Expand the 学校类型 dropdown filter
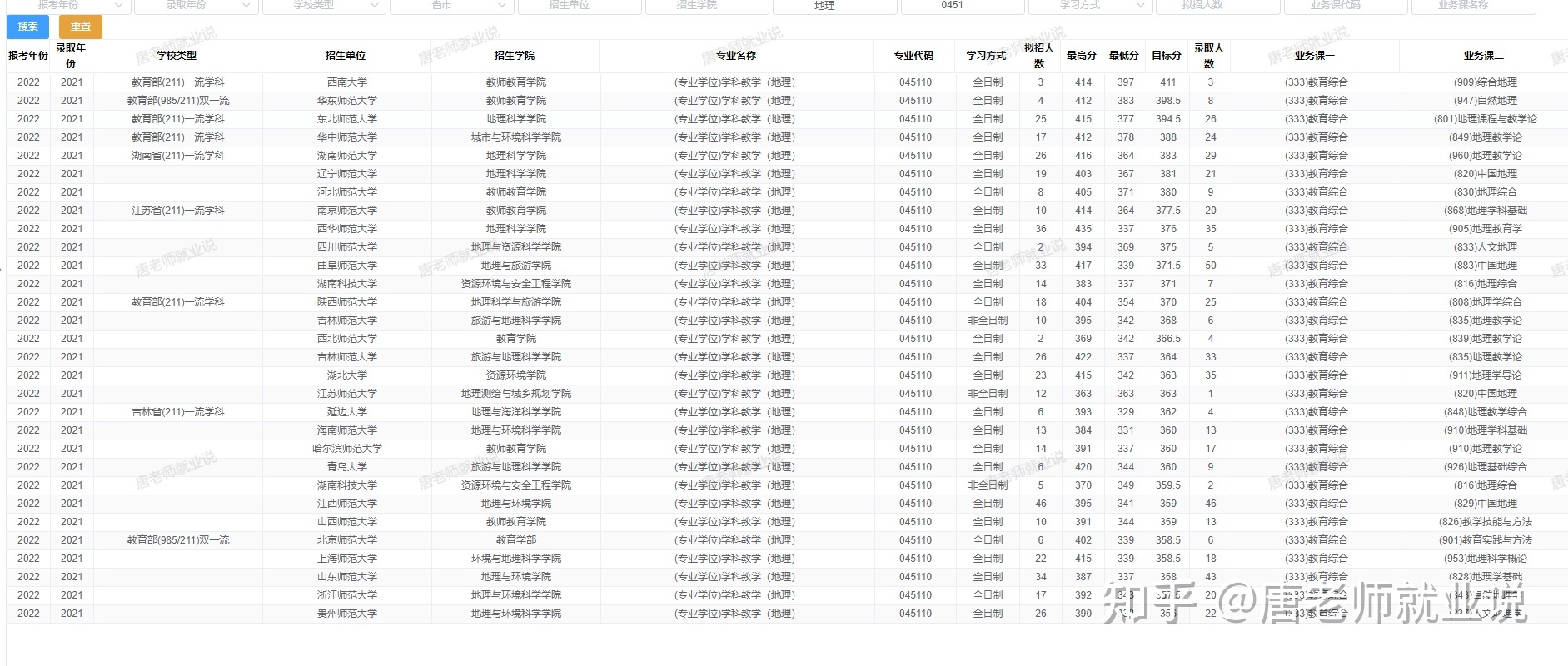1568x666 pixels. (x=324, y=6)
